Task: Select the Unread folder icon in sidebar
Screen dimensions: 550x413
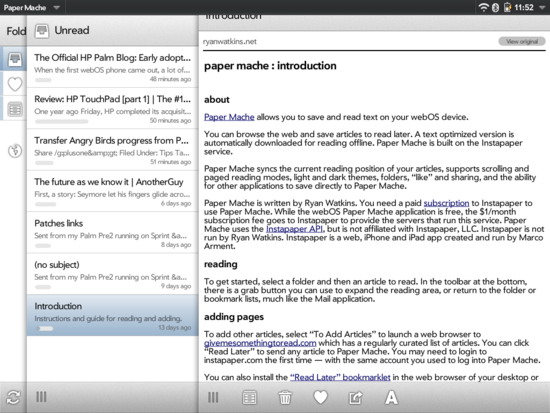Action: pos(15,59)
